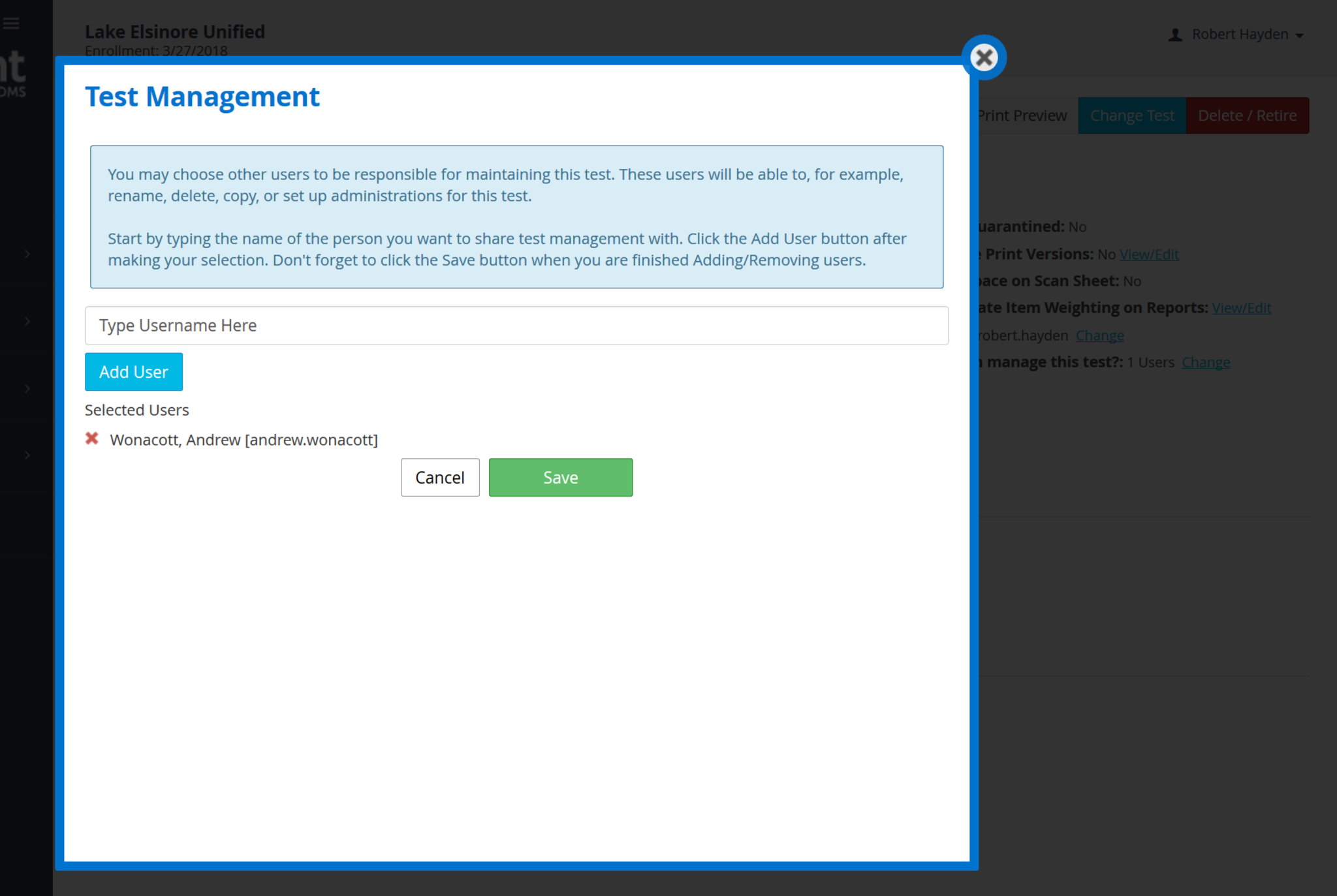Screen dimensions: 1337x896
Task: Expand the first sidebar chevron
Action: point(27,254)
